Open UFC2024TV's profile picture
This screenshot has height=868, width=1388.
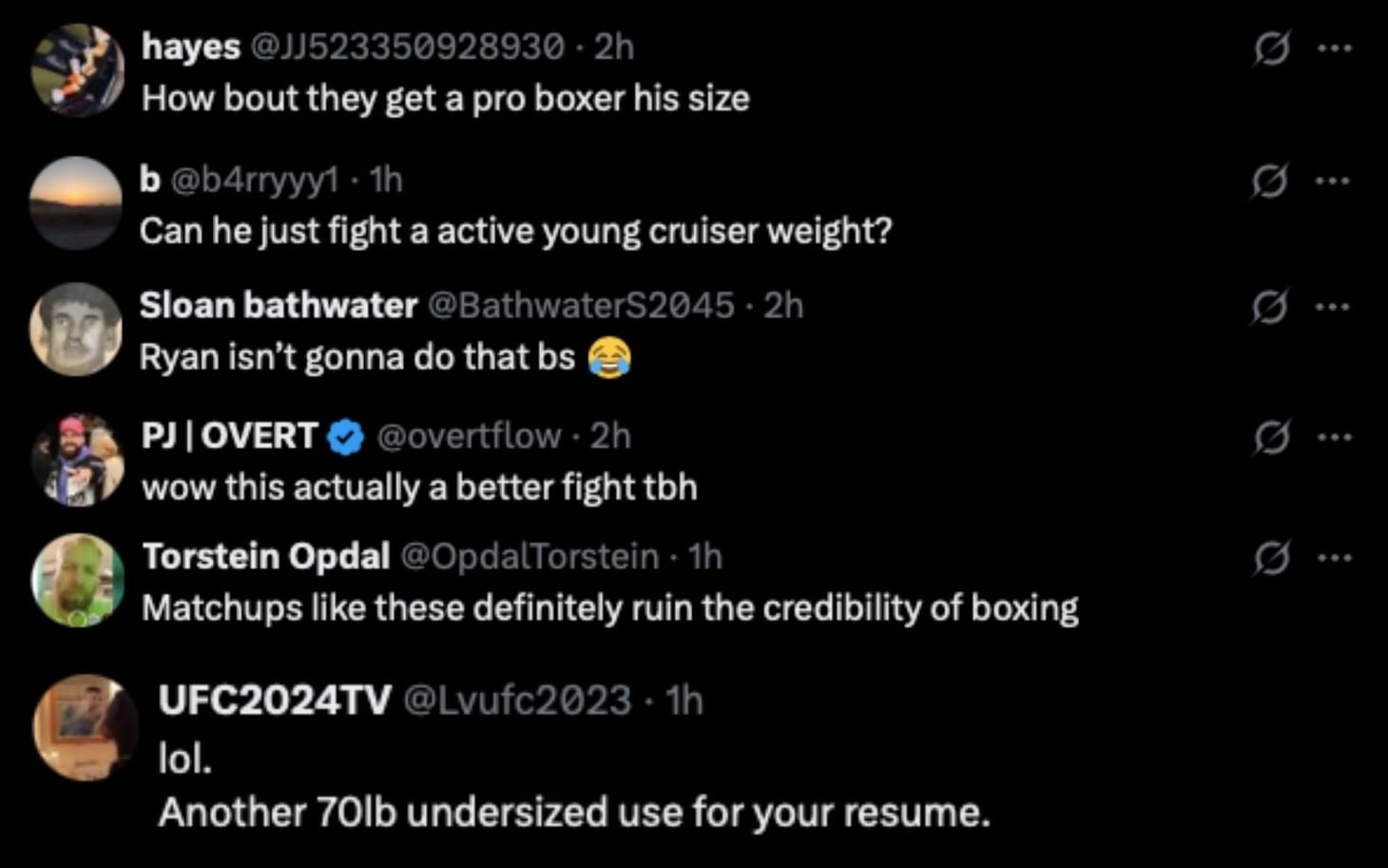84,727
